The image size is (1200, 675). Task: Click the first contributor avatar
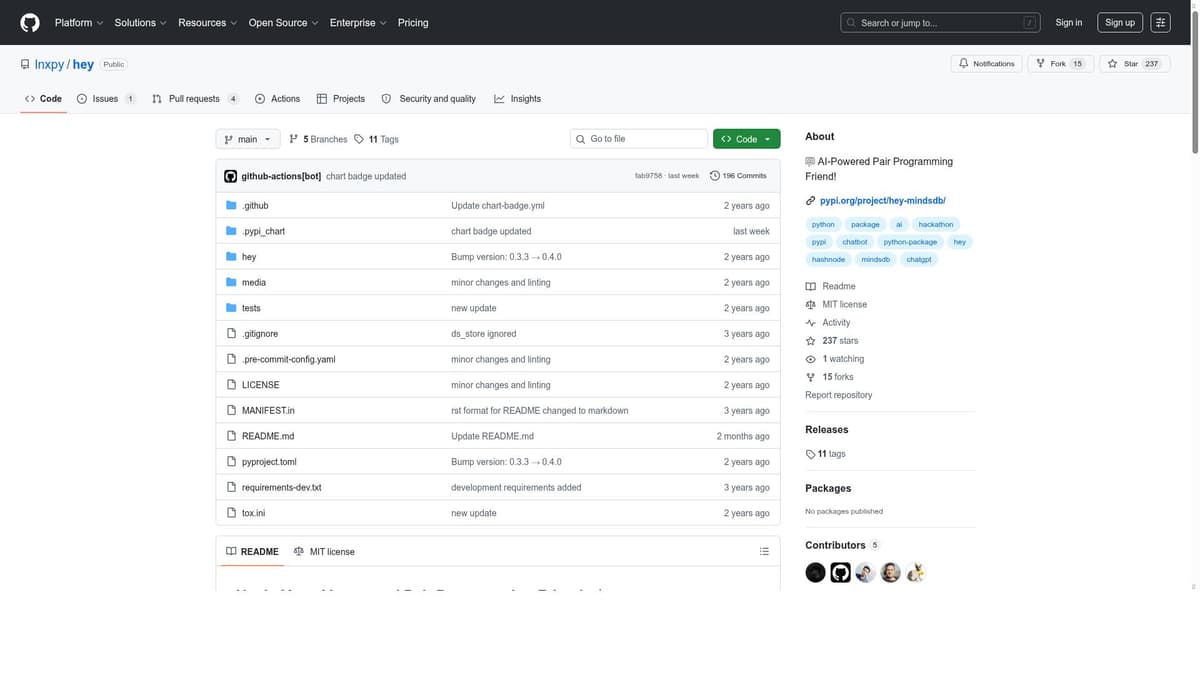pyautogui.click(x=816, y=573)
